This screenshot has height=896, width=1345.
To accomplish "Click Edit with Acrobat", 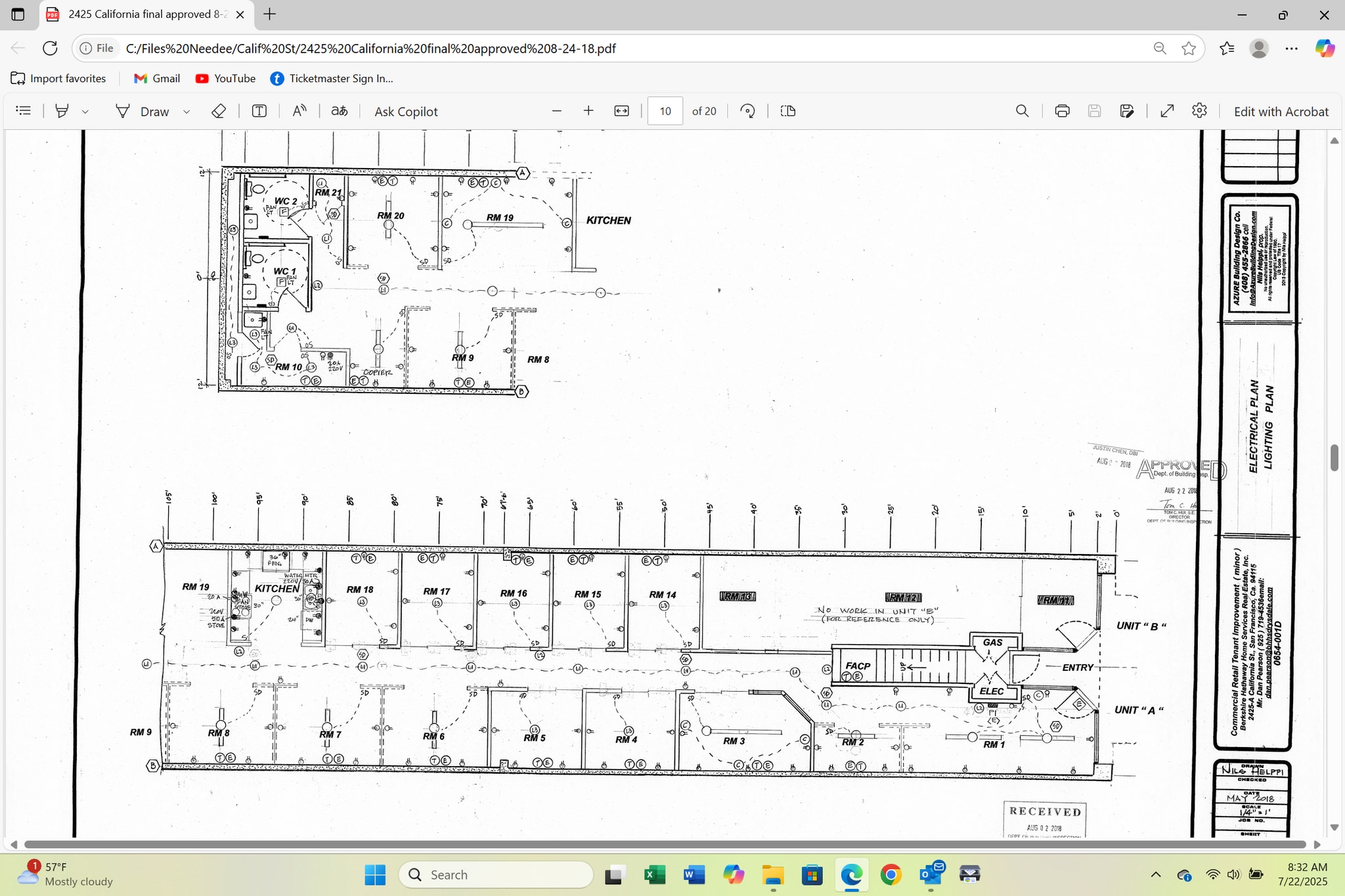I will click(x=1281, y=112).
